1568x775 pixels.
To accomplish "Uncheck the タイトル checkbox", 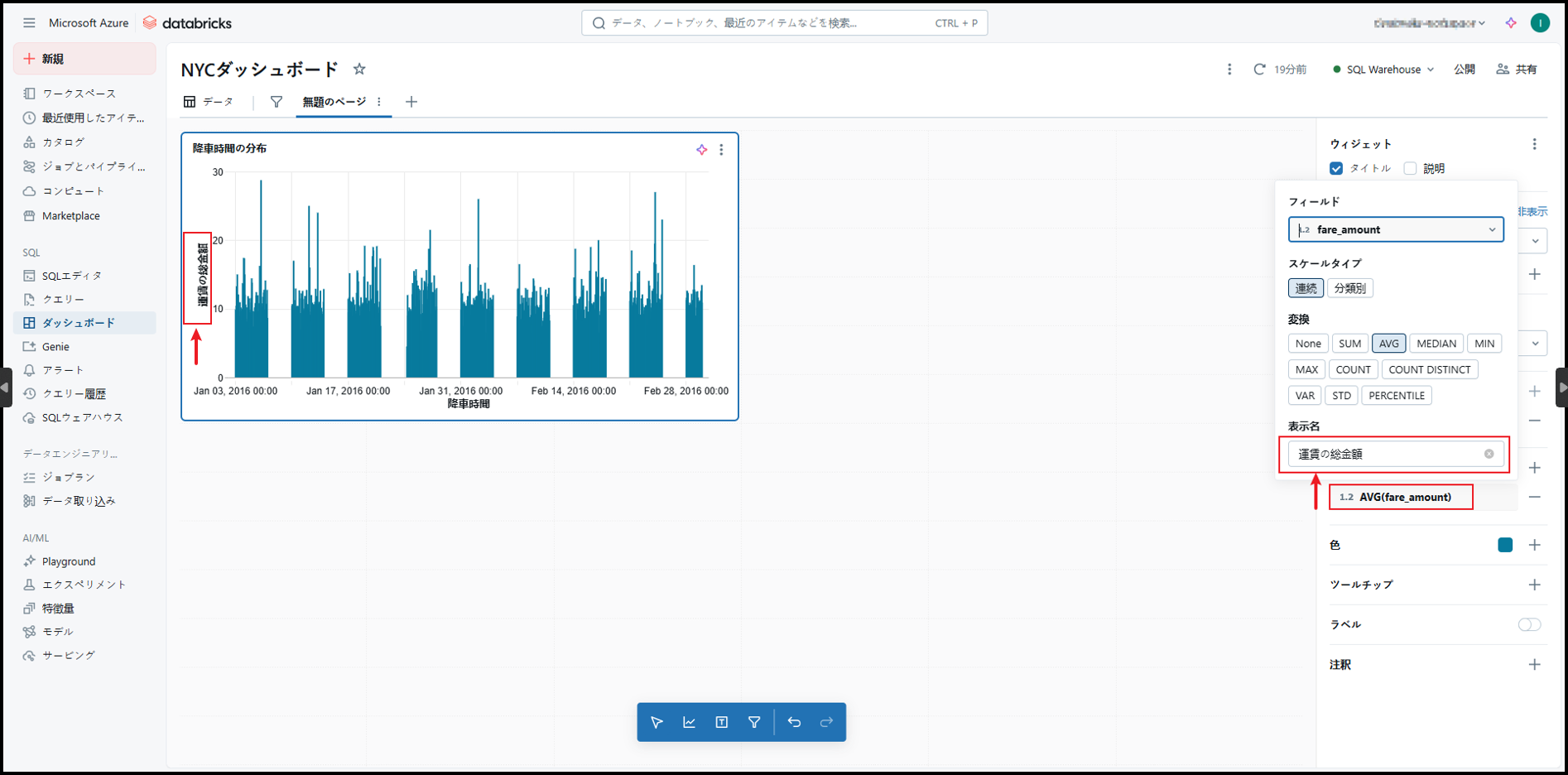I will coord(1336,168).
